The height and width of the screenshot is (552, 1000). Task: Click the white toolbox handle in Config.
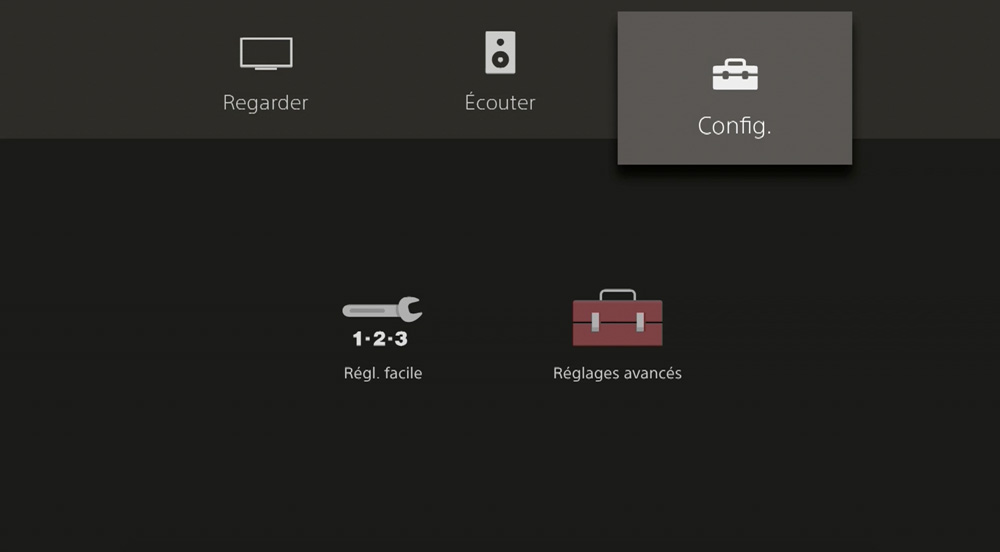735,62
